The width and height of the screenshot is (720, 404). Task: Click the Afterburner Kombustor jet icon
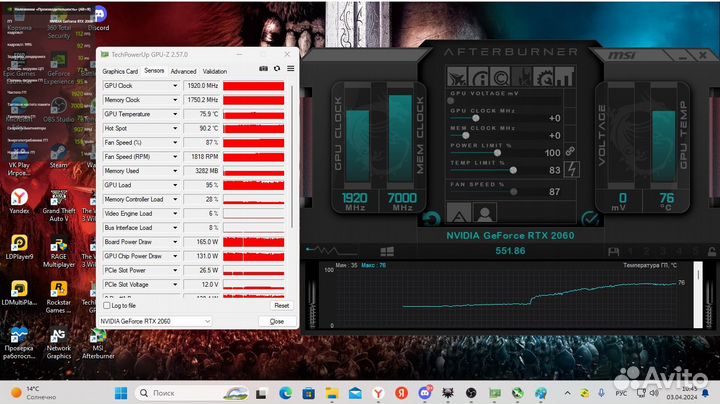point(457,76)
